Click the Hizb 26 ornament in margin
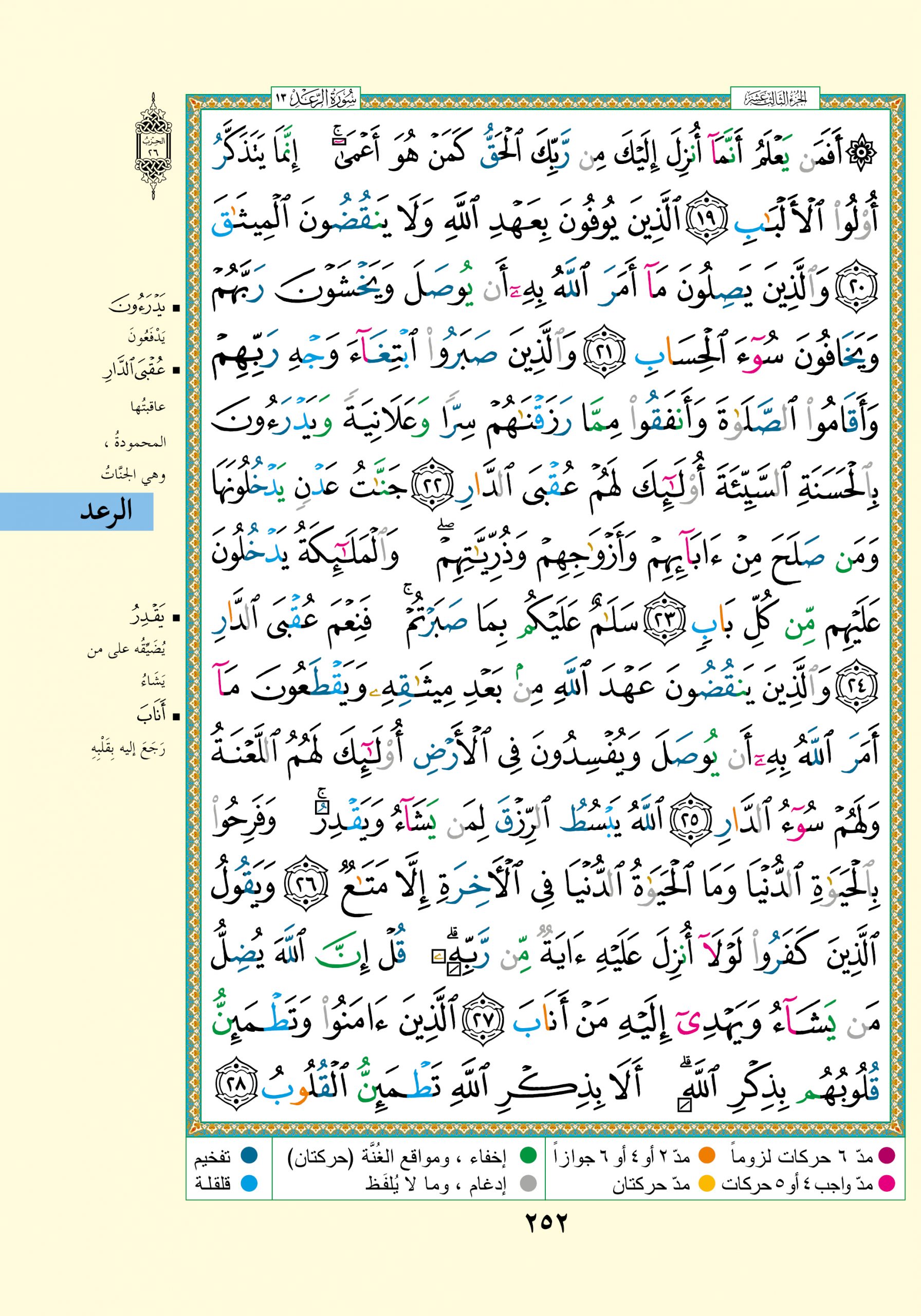 pyautogui.click(x=154, y=147)
